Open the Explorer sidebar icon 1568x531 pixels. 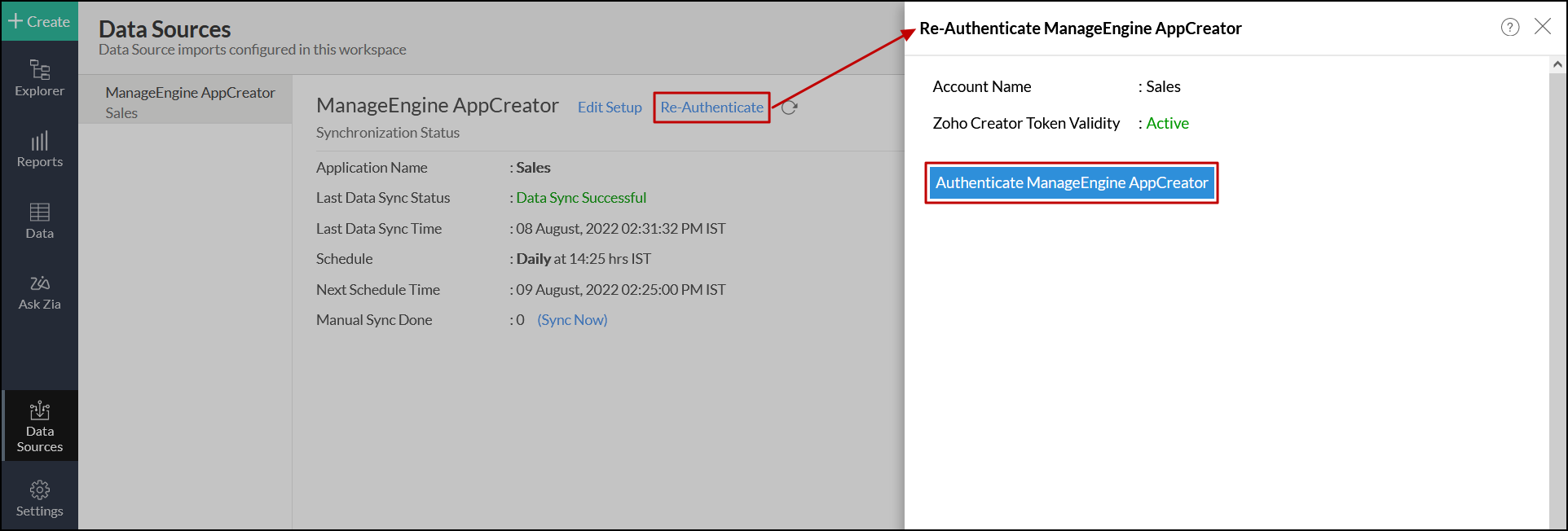(x=39, y=78)
